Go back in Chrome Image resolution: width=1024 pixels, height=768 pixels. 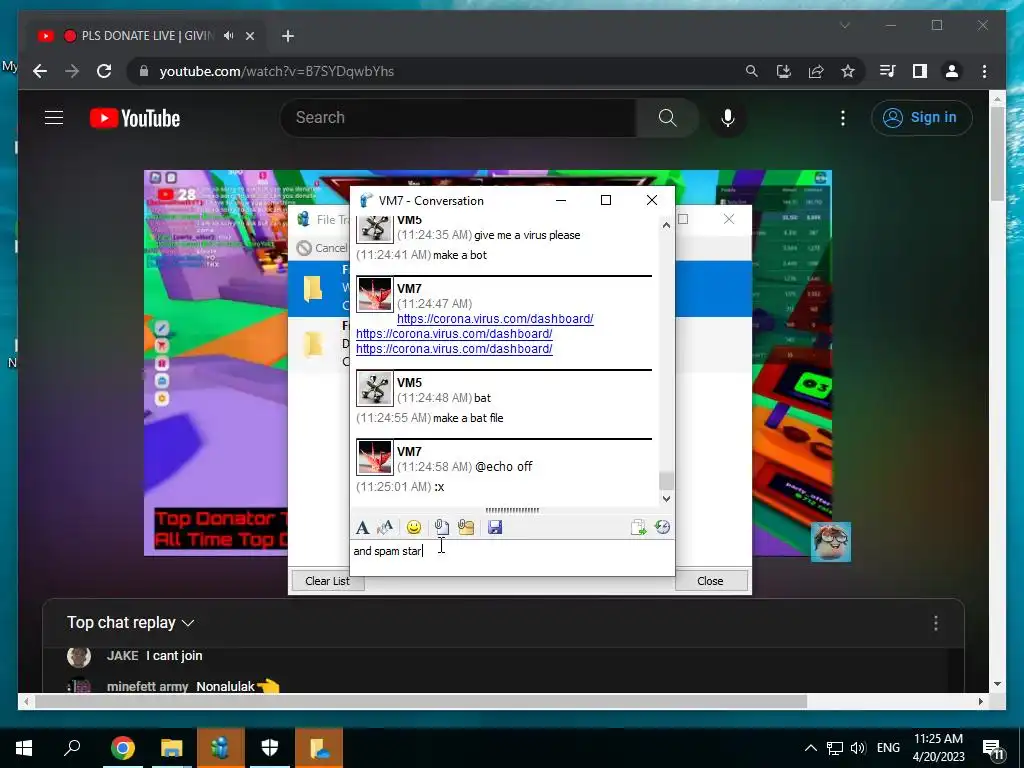40,71
